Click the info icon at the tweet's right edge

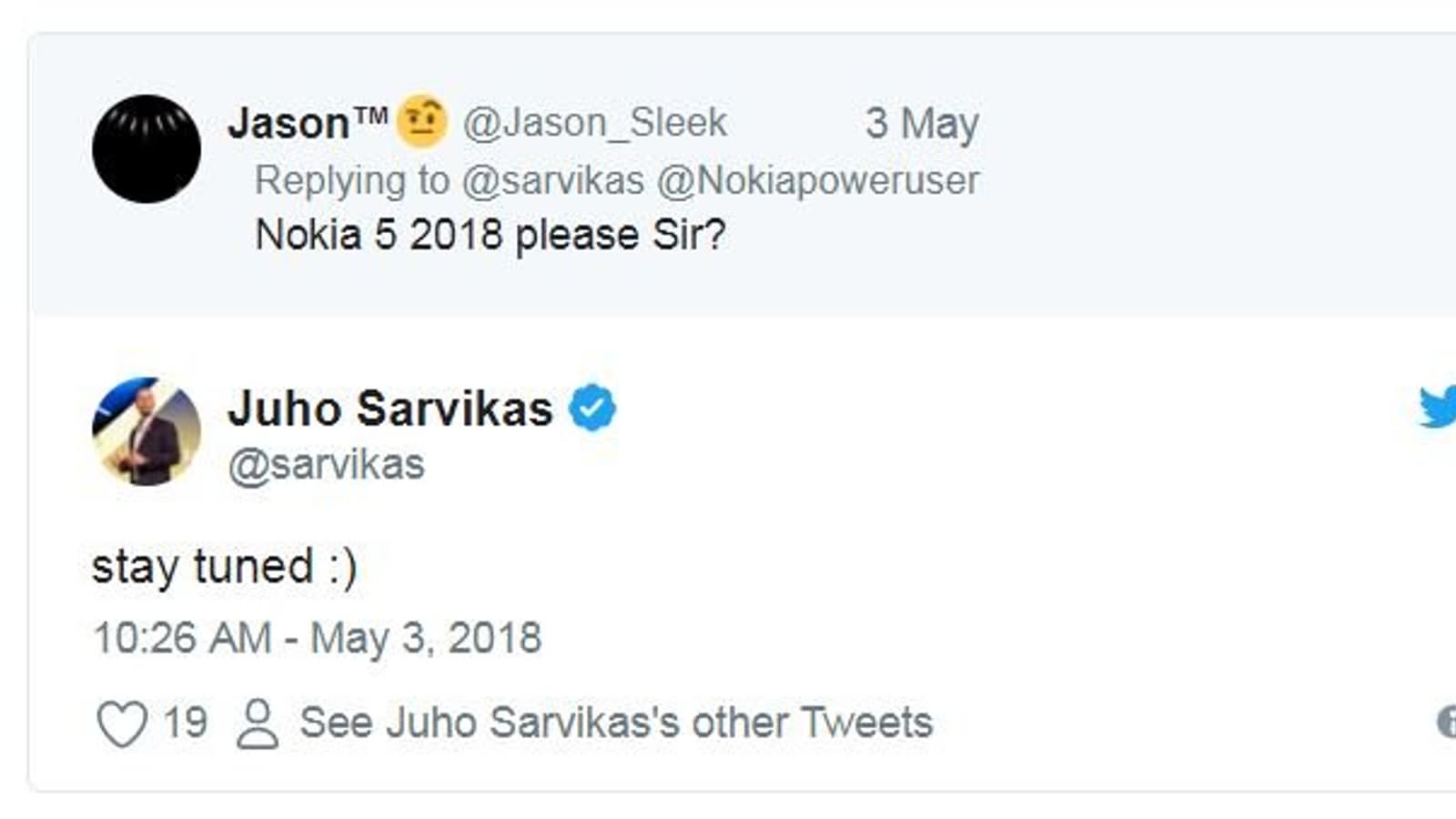click(1447, 722)
